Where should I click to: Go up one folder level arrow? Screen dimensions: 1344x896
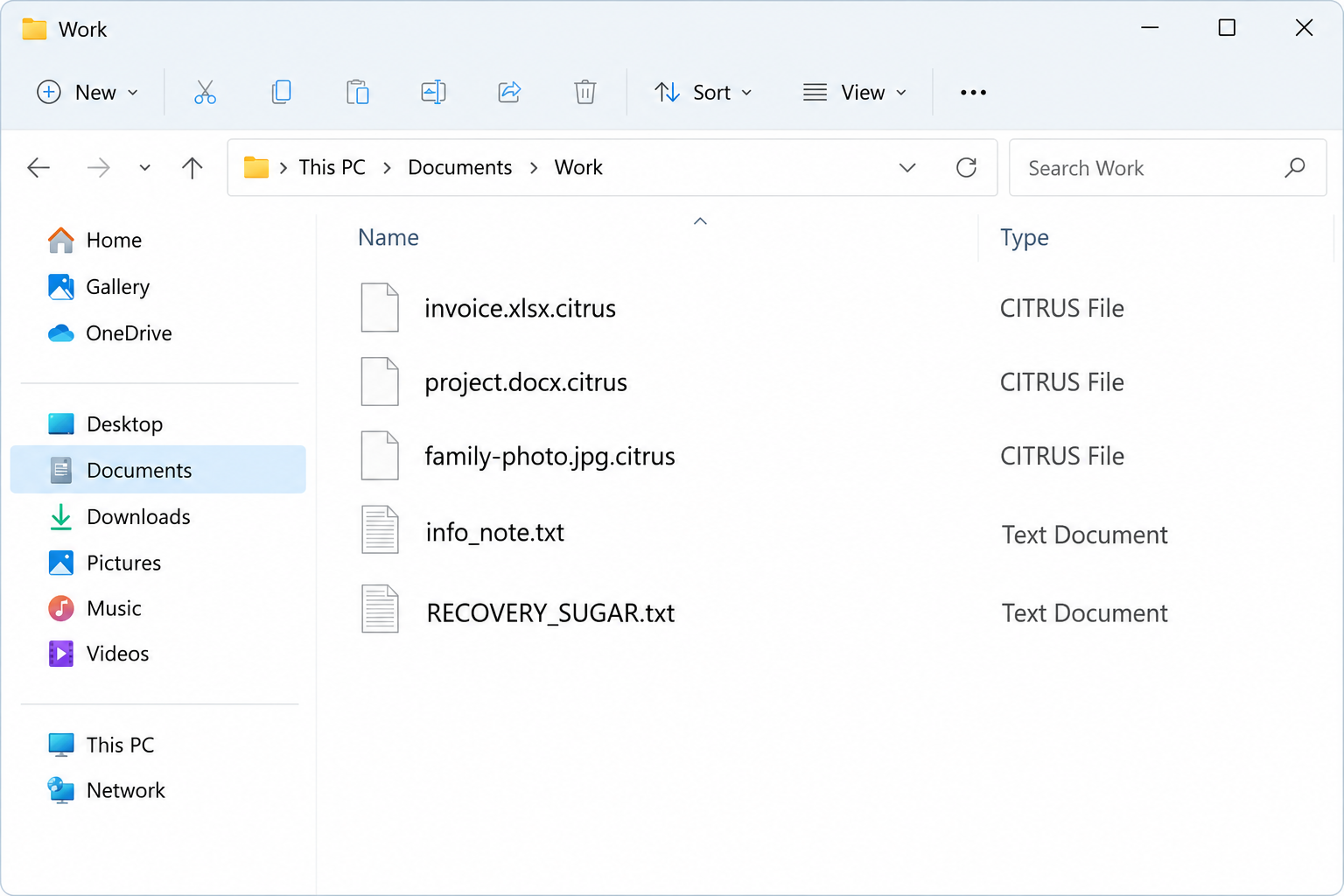pyautogui.click(x=192, y=167)
